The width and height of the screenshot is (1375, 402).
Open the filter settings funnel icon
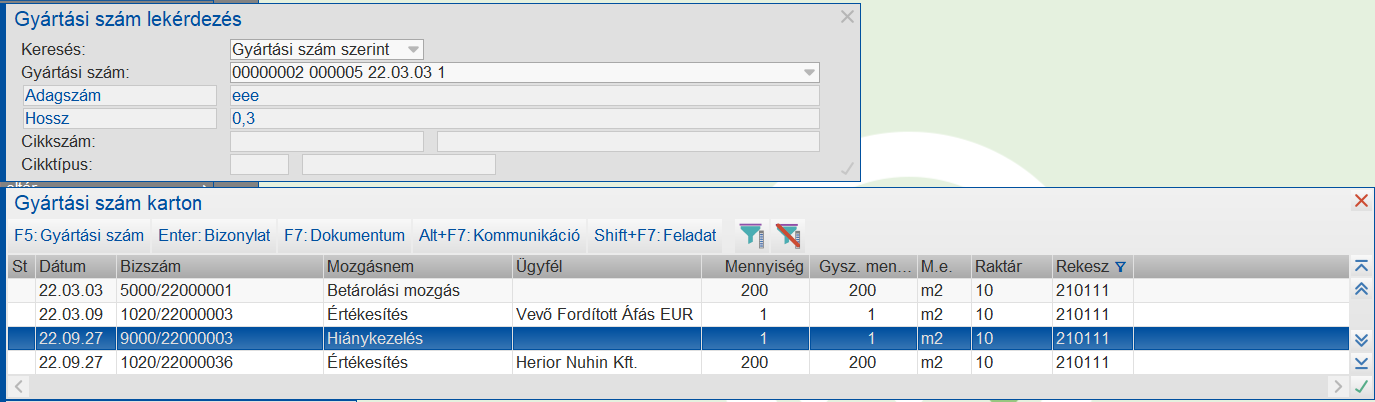tap(750, 235)
